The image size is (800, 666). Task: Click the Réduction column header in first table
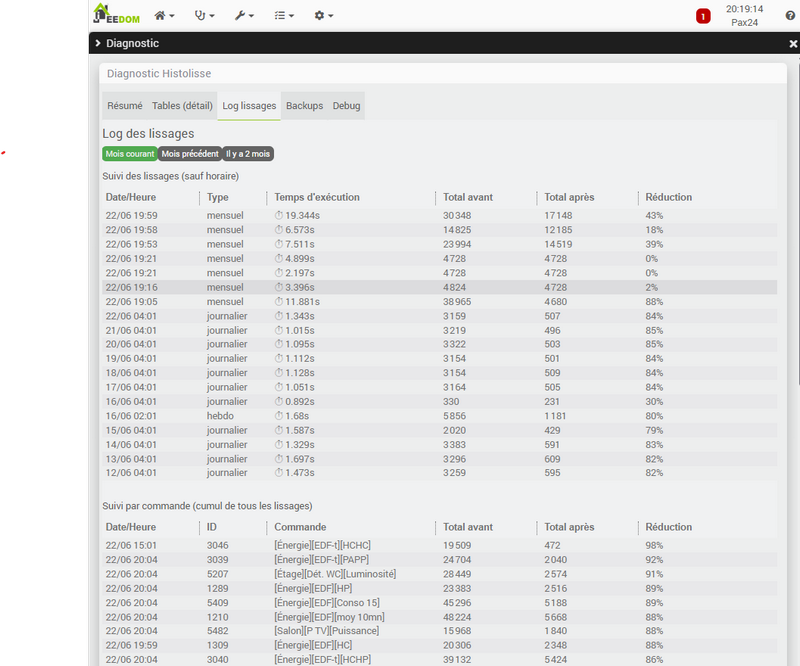(668, 197)
